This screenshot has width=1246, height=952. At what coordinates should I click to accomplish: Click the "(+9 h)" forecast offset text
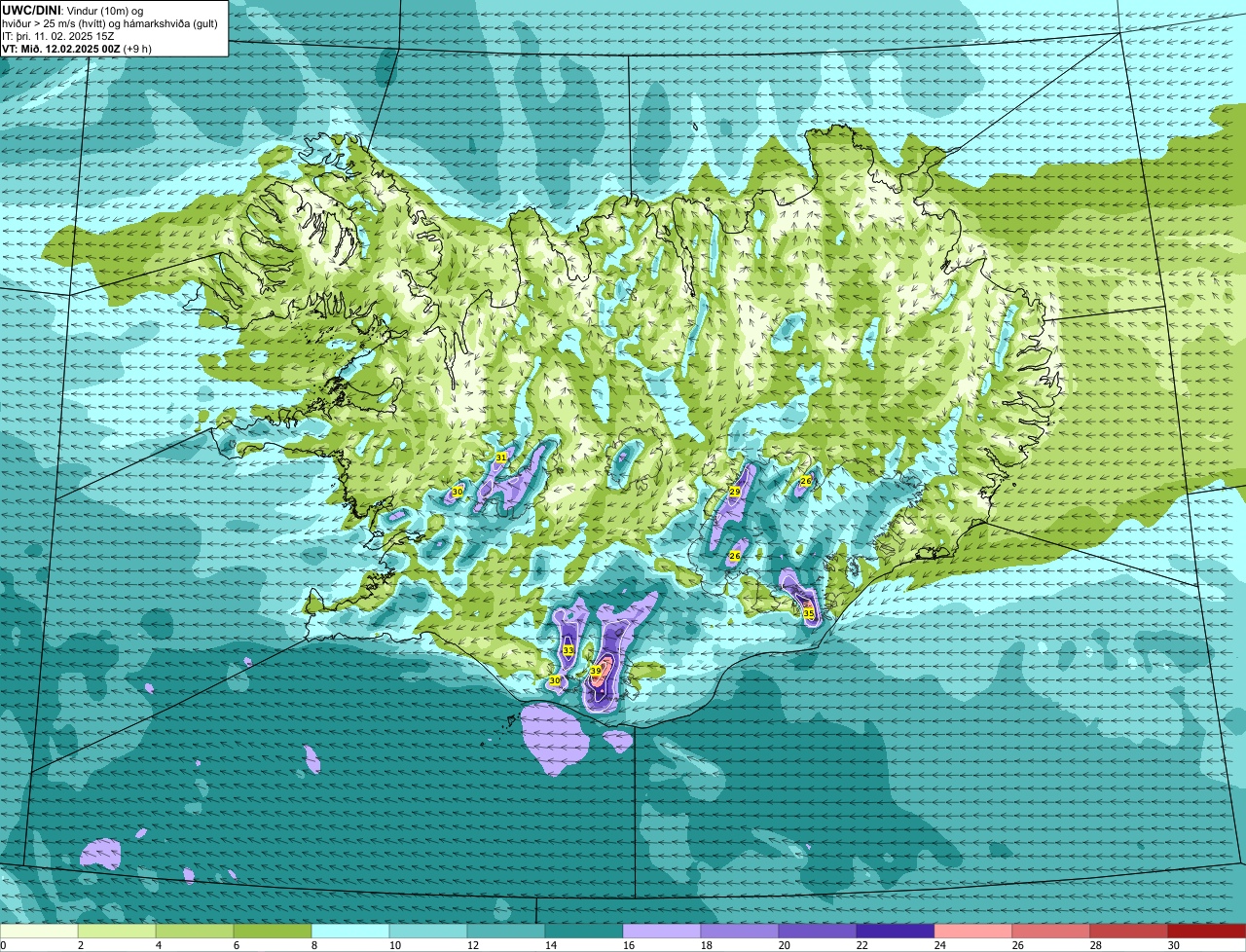137,48
